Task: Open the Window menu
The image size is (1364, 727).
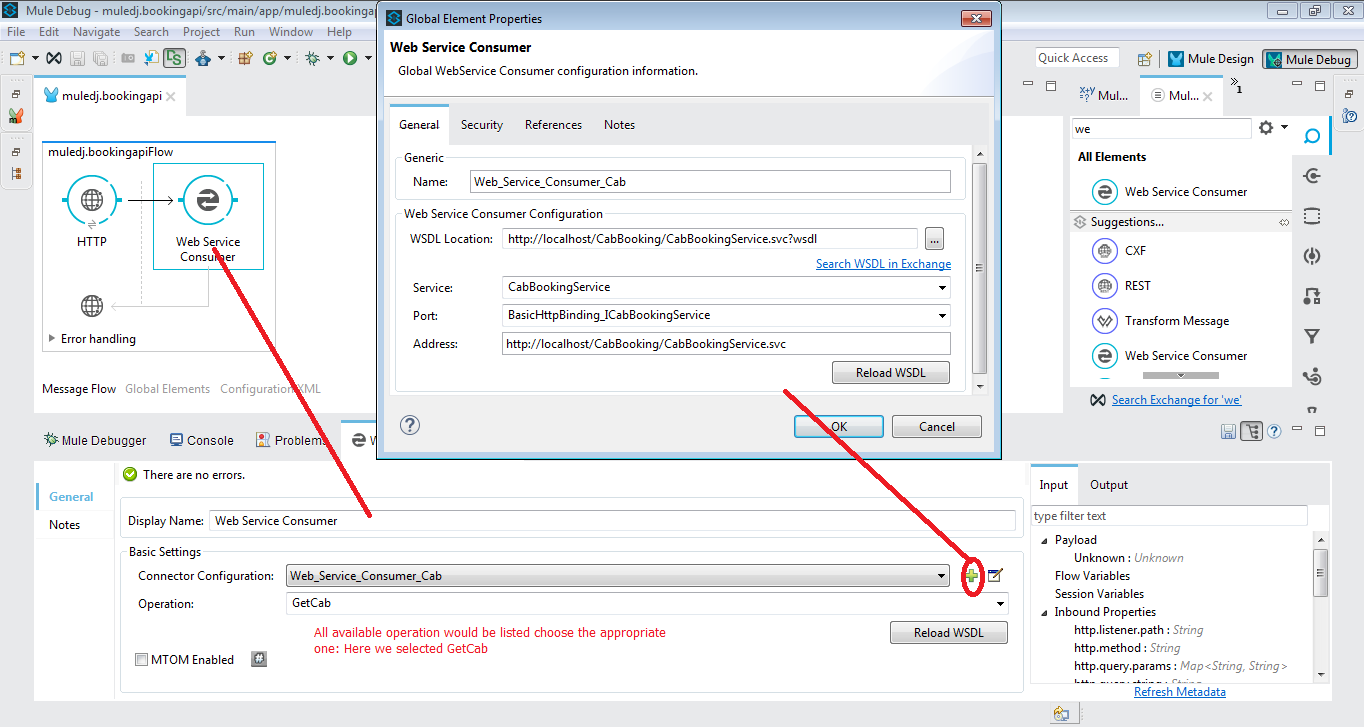Action: (x=291, y=31)
